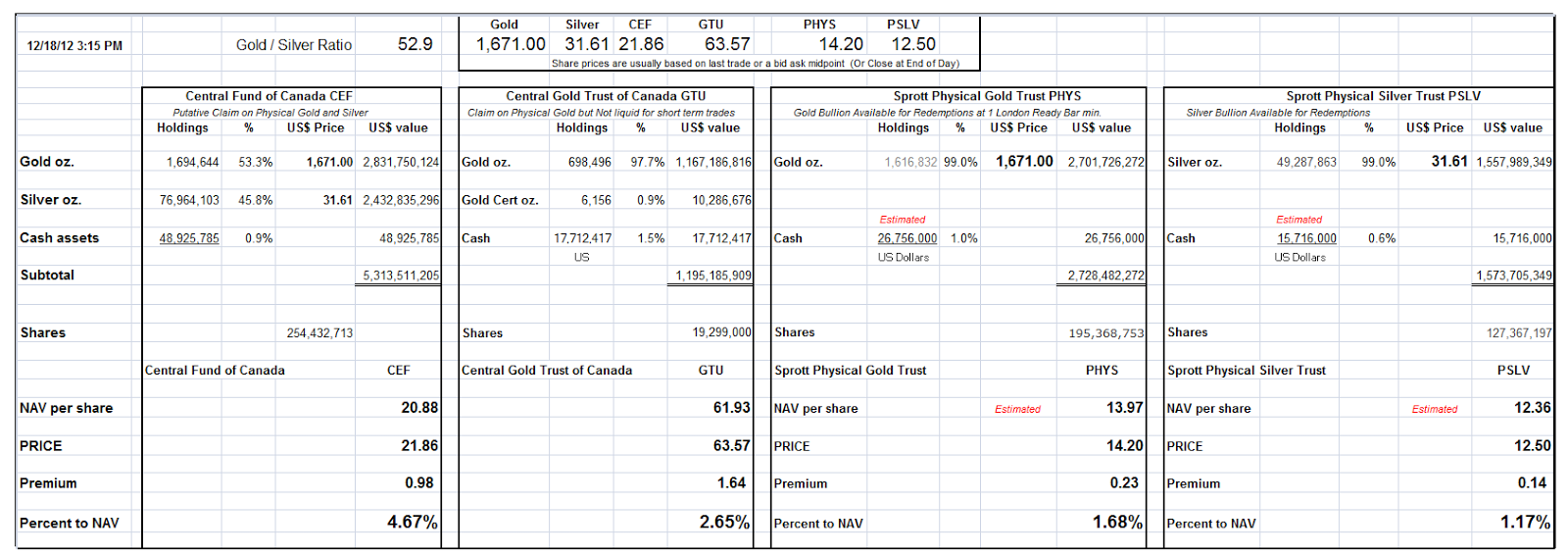Click CEF silver value 2,432,835,296
Viewport: 1568px width, 554px height.
coord(401,200)
